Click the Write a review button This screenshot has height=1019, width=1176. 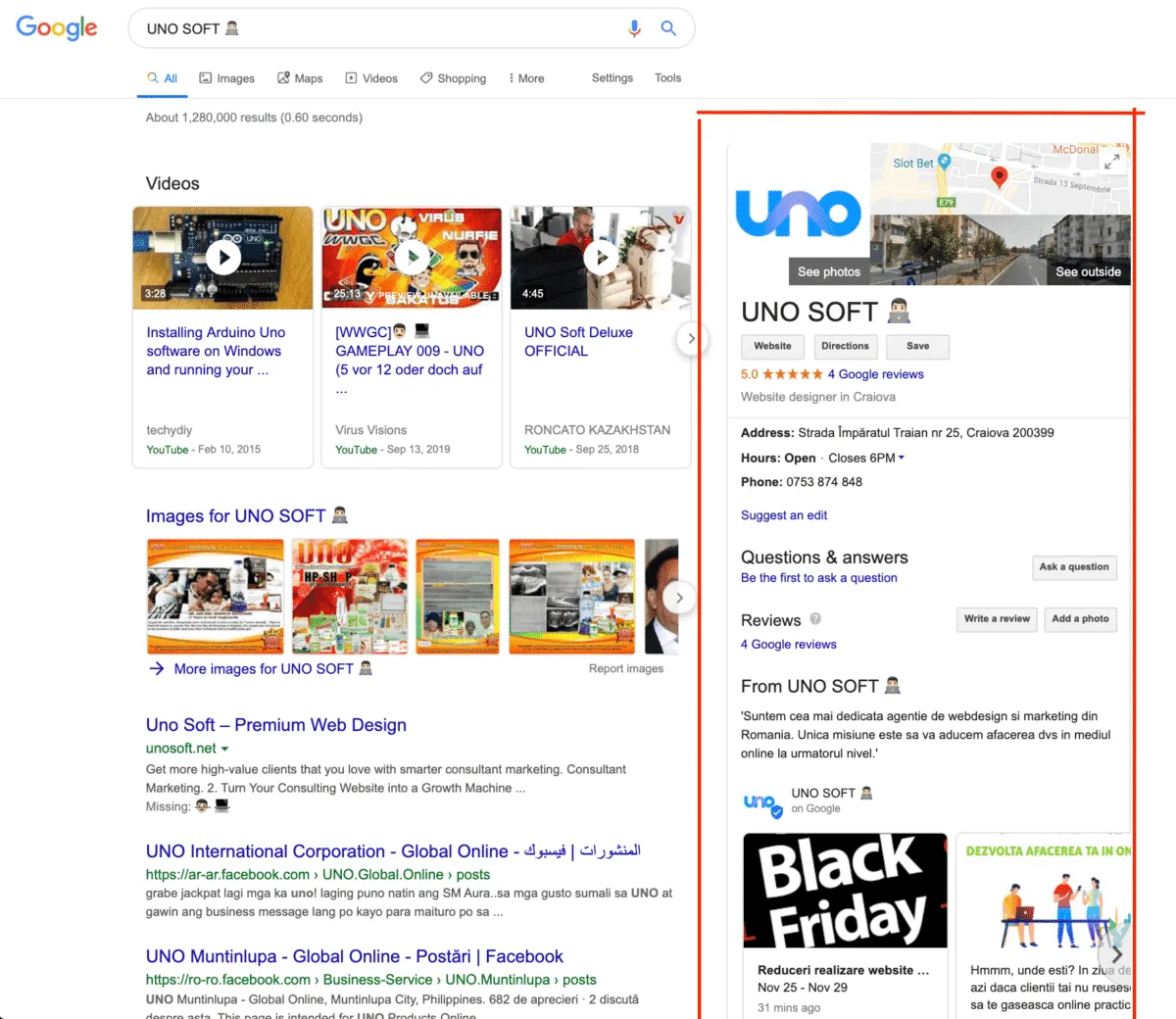[997, 619]
